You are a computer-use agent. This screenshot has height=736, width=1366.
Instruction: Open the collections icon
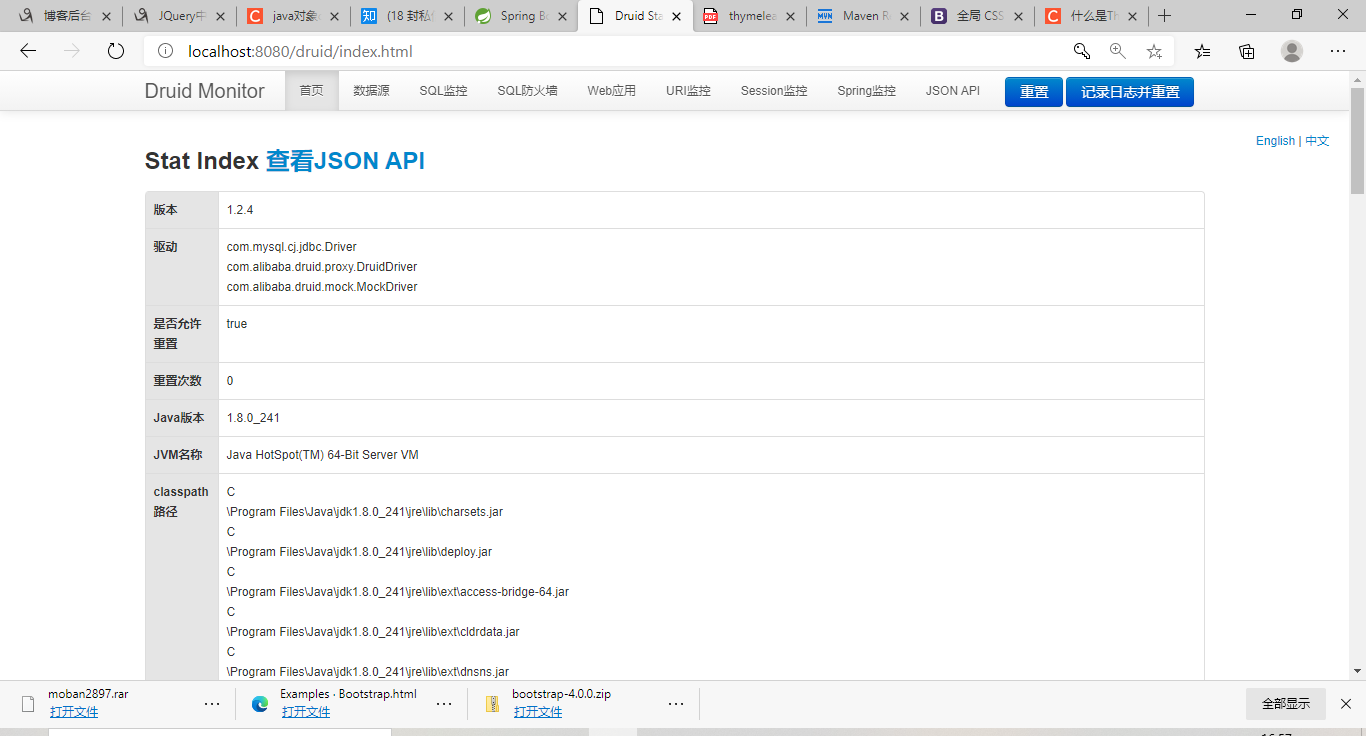pos(1246,51)
